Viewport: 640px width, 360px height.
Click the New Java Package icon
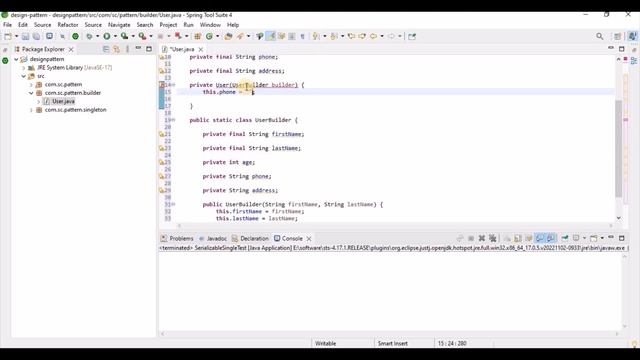(198, 36)
